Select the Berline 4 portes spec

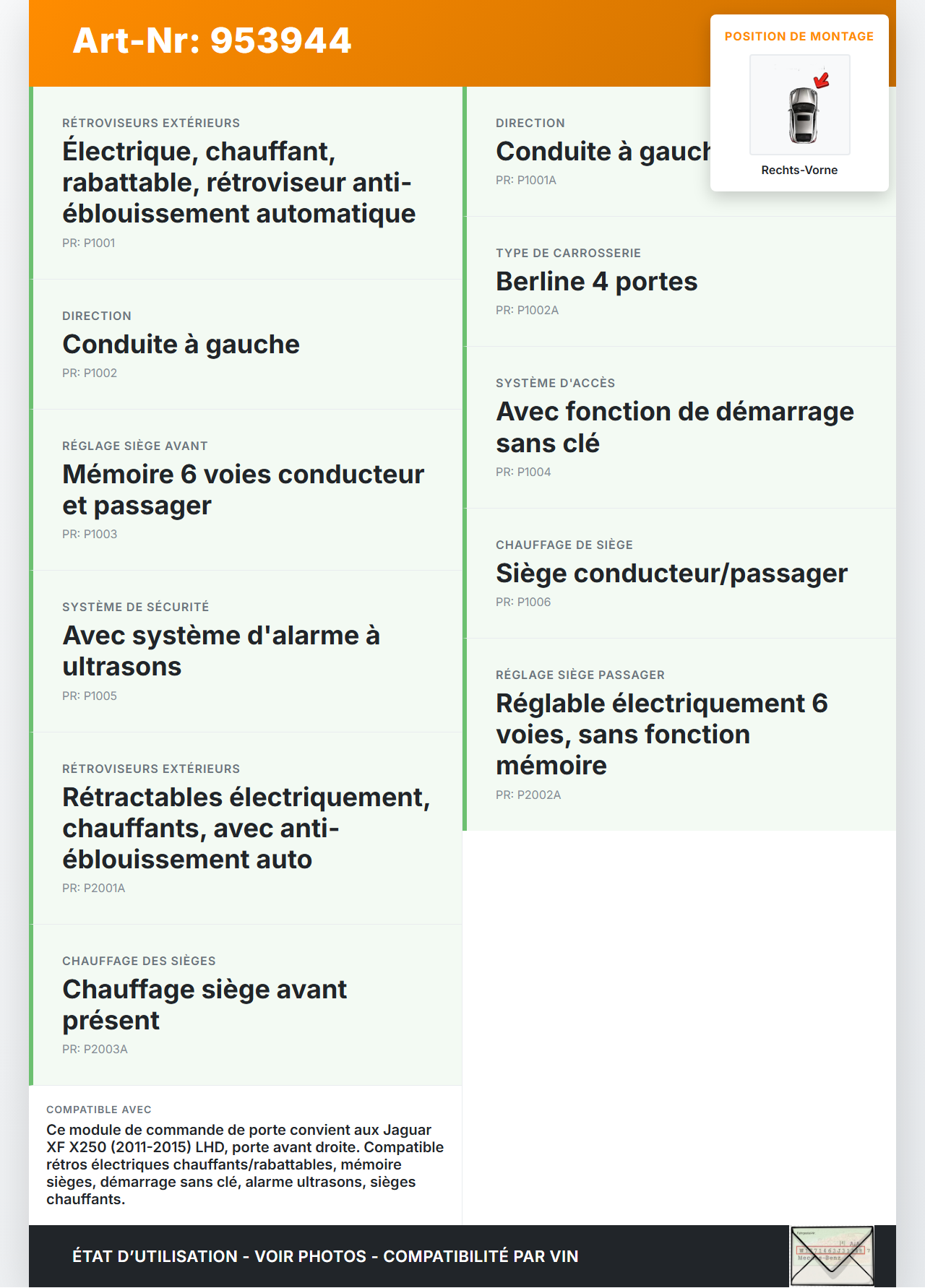tap(596, 282)
